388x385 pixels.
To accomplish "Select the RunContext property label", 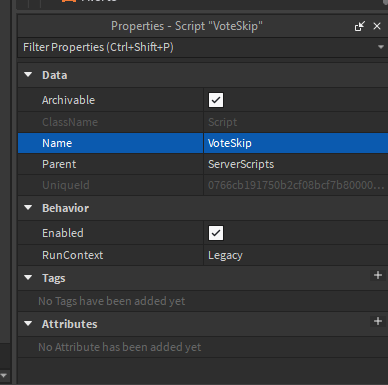I will pyautogui.click(x=73, y=255).
